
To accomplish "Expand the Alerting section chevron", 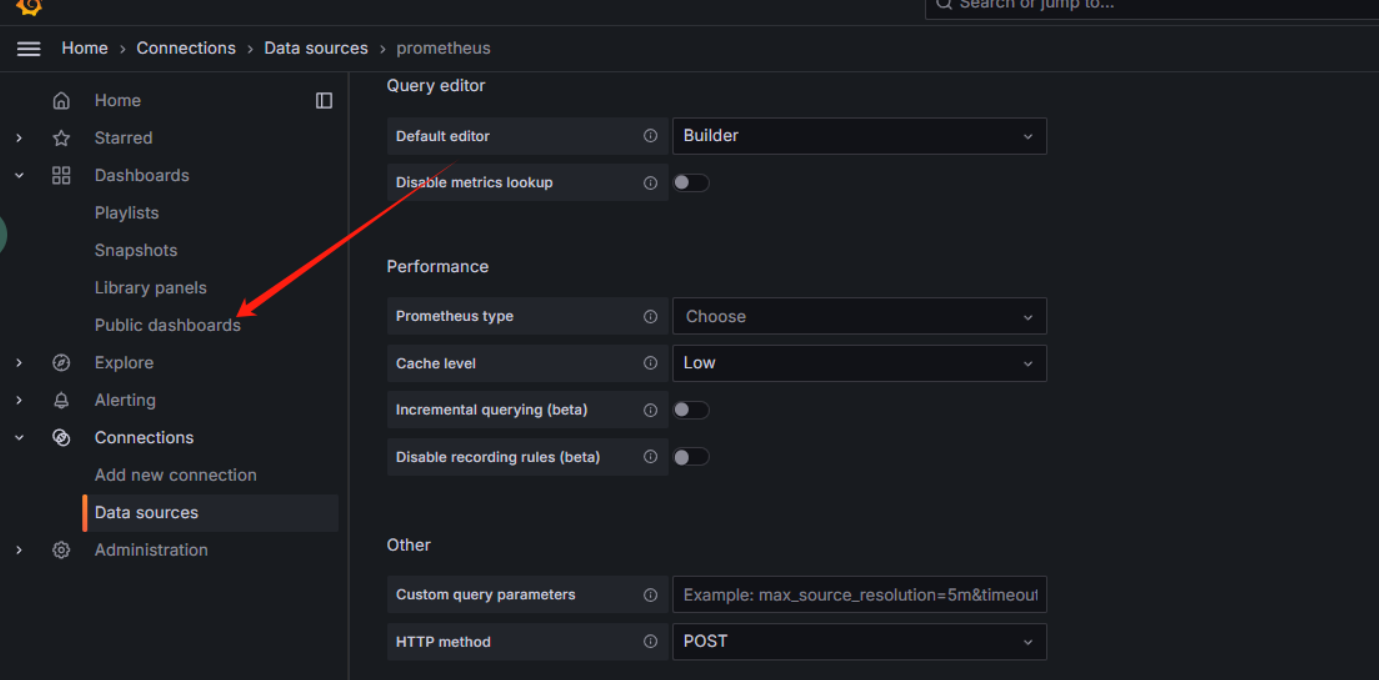I will [x=19, y=400].
